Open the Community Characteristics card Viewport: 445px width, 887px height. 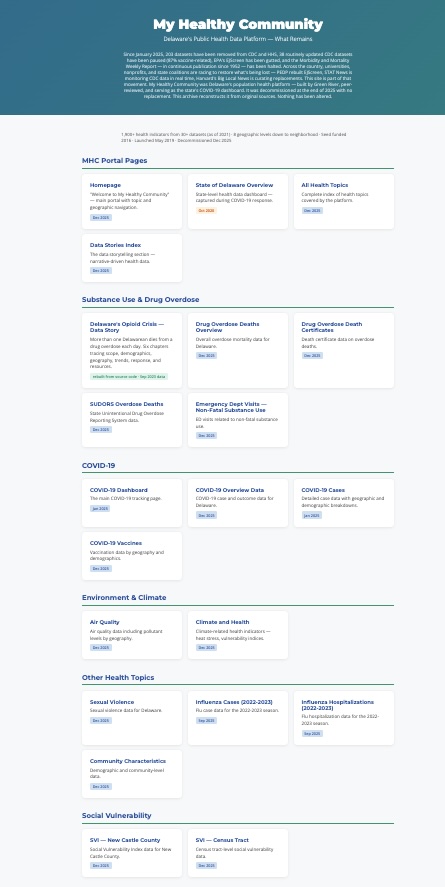pos(132,774)
